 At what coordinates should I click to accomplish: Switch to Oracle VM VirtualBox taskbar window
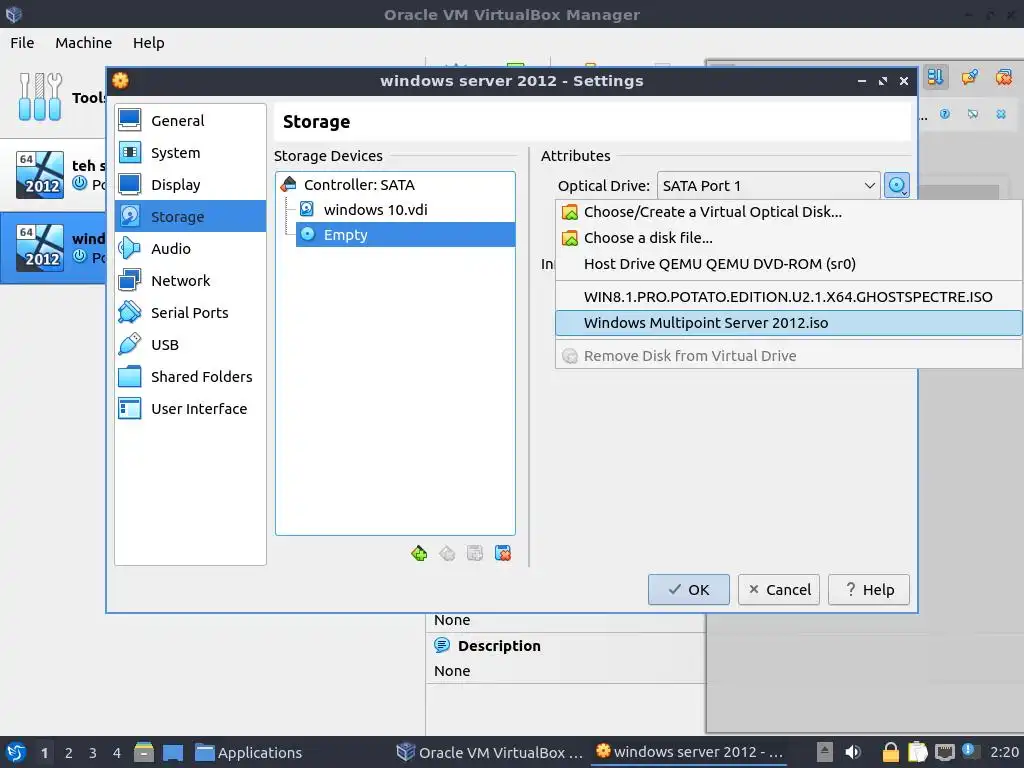(x=490, y=752)
